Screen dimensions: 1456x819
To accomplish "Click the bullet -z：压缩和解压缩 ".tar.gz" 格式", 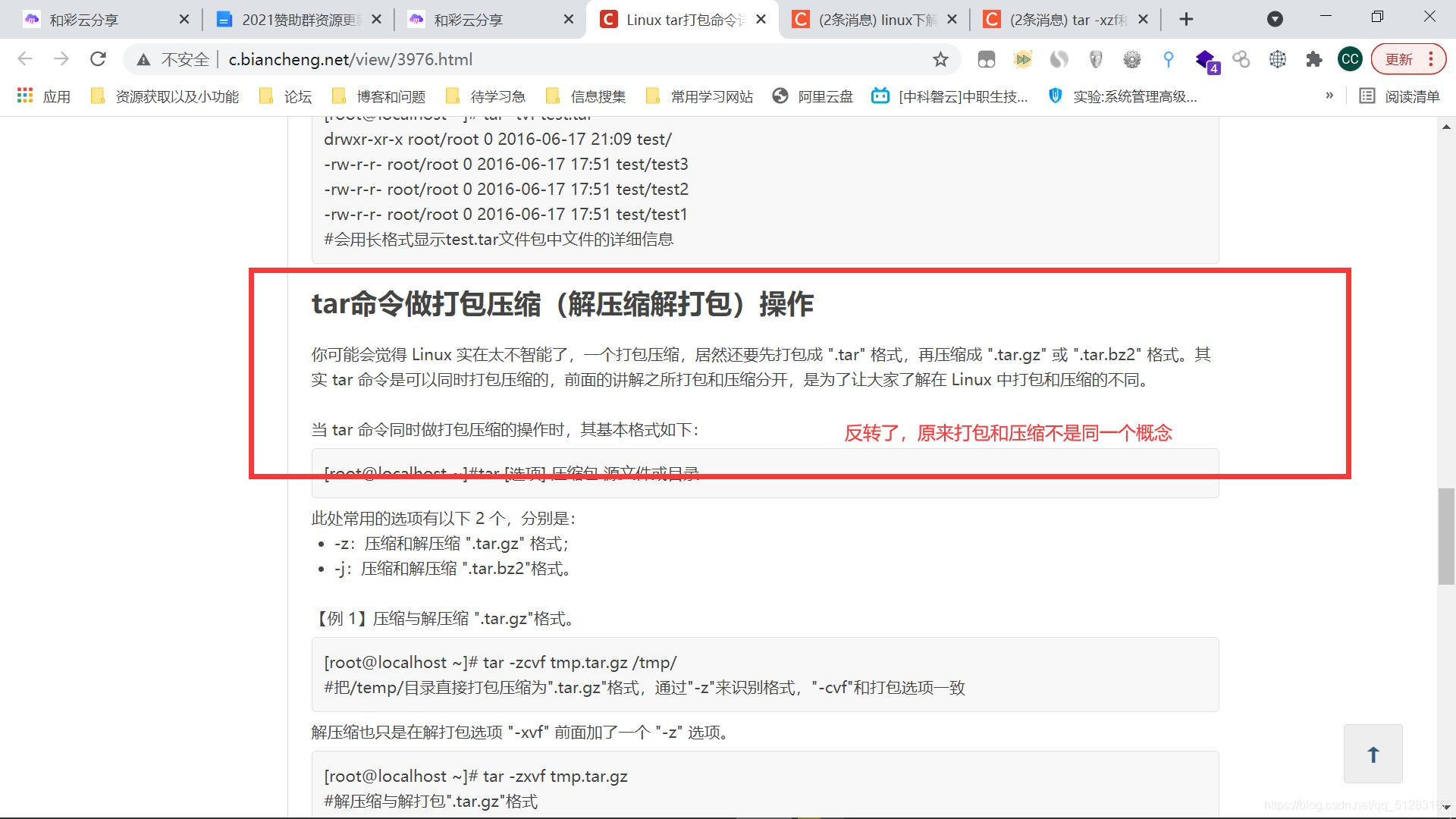I will point(452,544).
